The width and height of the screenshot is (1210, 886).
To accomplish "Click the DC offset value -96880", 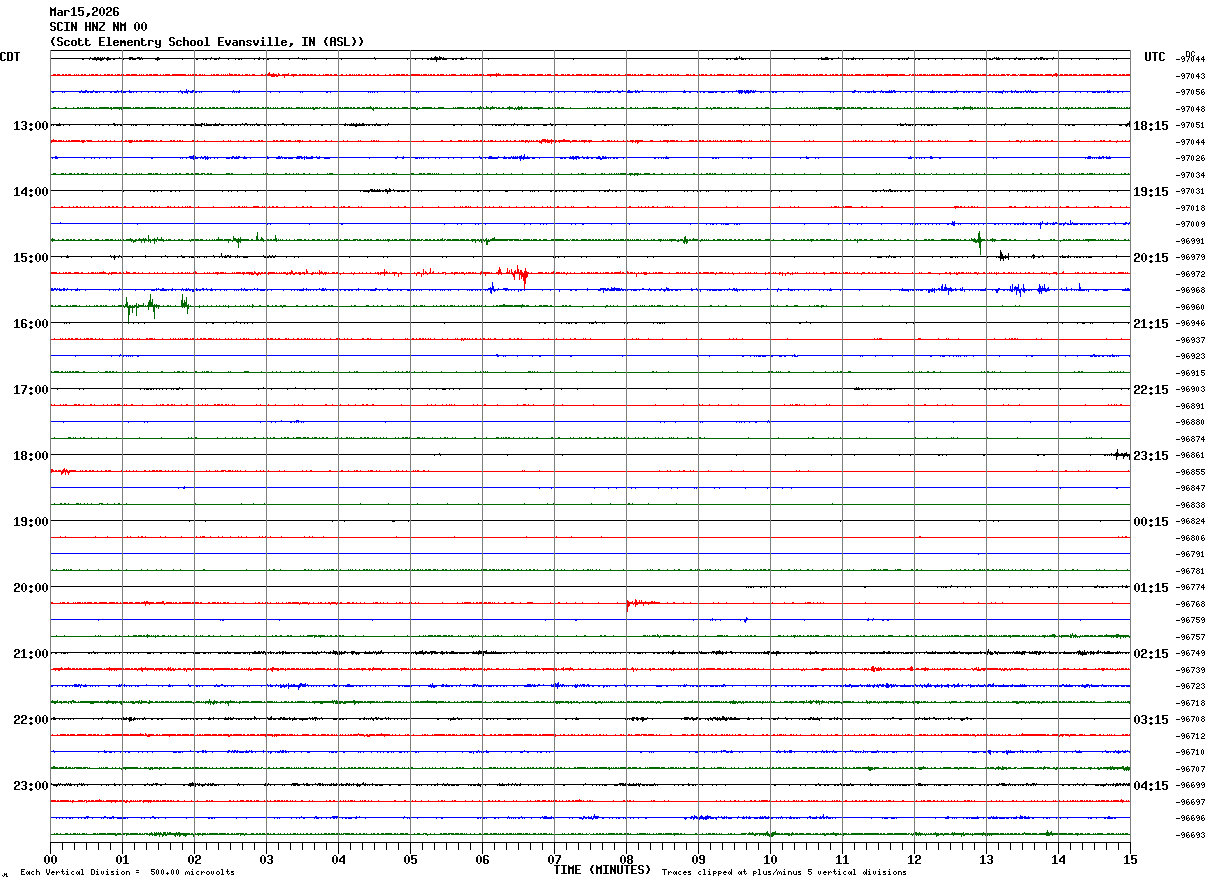I will tap(1190, 422).
